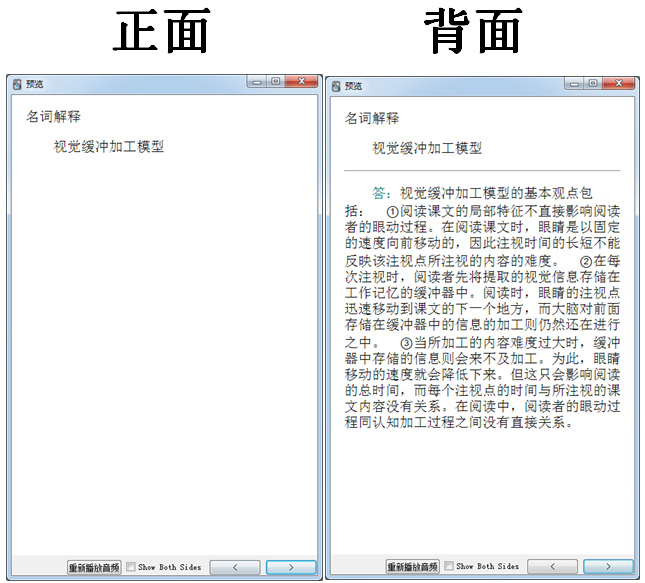Enable Show Both Sides in the right window
Viewport: 645px width, 583px height.
449,566
